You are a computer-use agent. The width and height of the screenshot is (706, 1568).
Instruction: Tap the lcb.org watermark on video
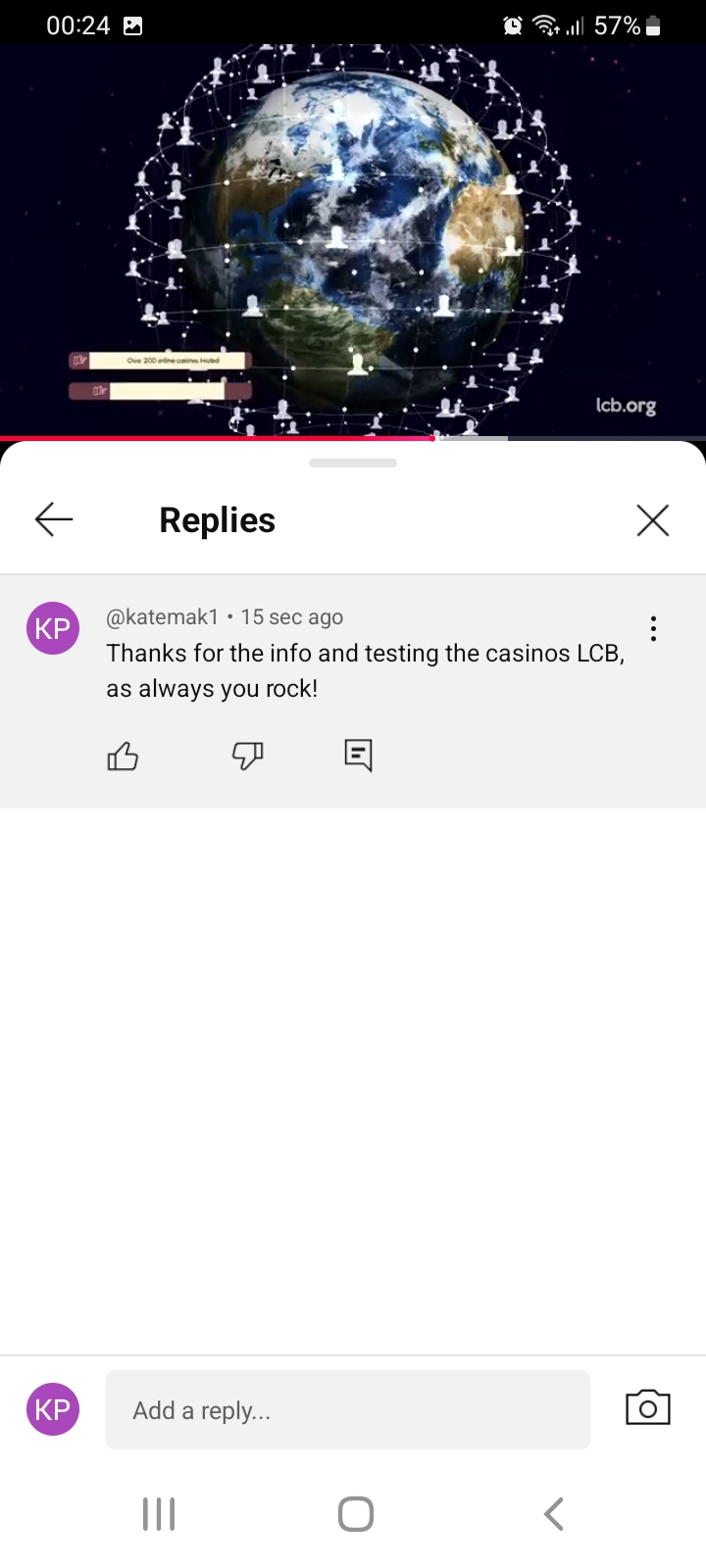[x=626, y=406]
